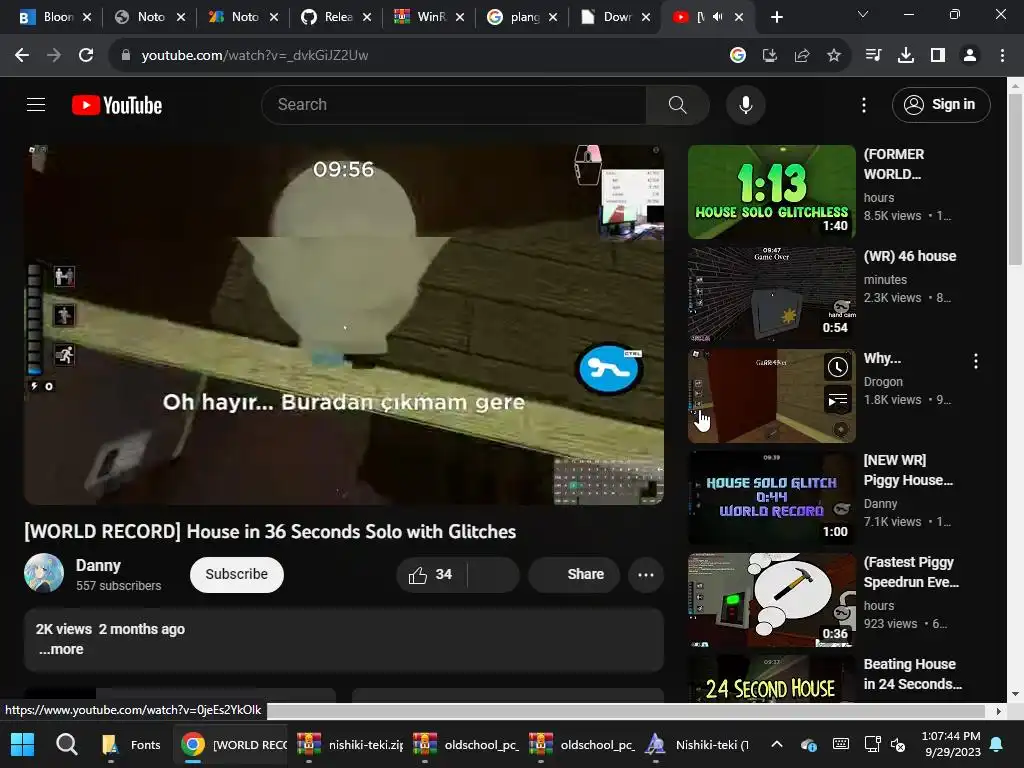The width and height of the screenshot is (1024, 768).
Task: Open House Solo Glitch 0:44 thumbnail
Action: 771,498
